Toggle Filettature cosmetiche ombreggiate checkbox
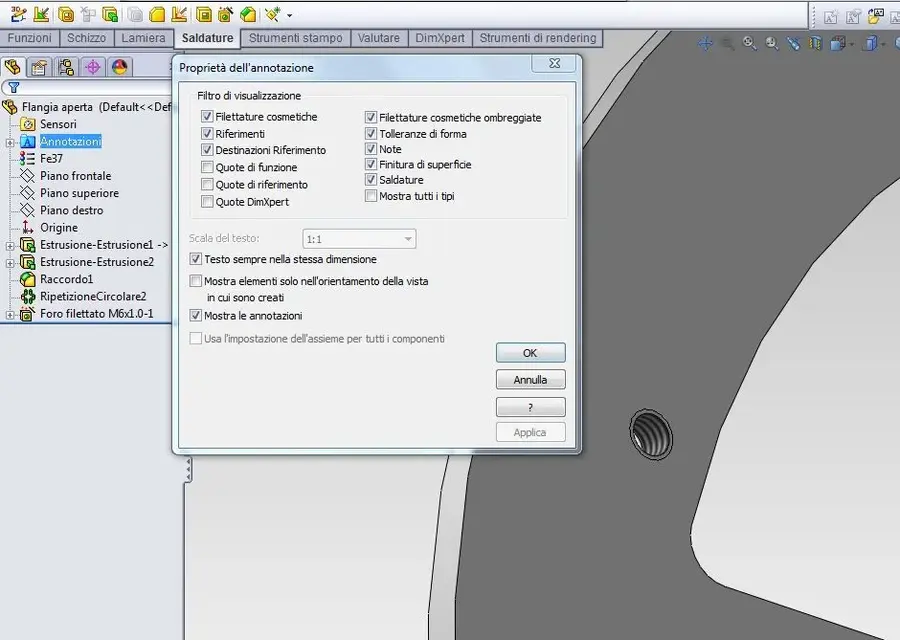900x640 pixels. click(x=371, y=118)
